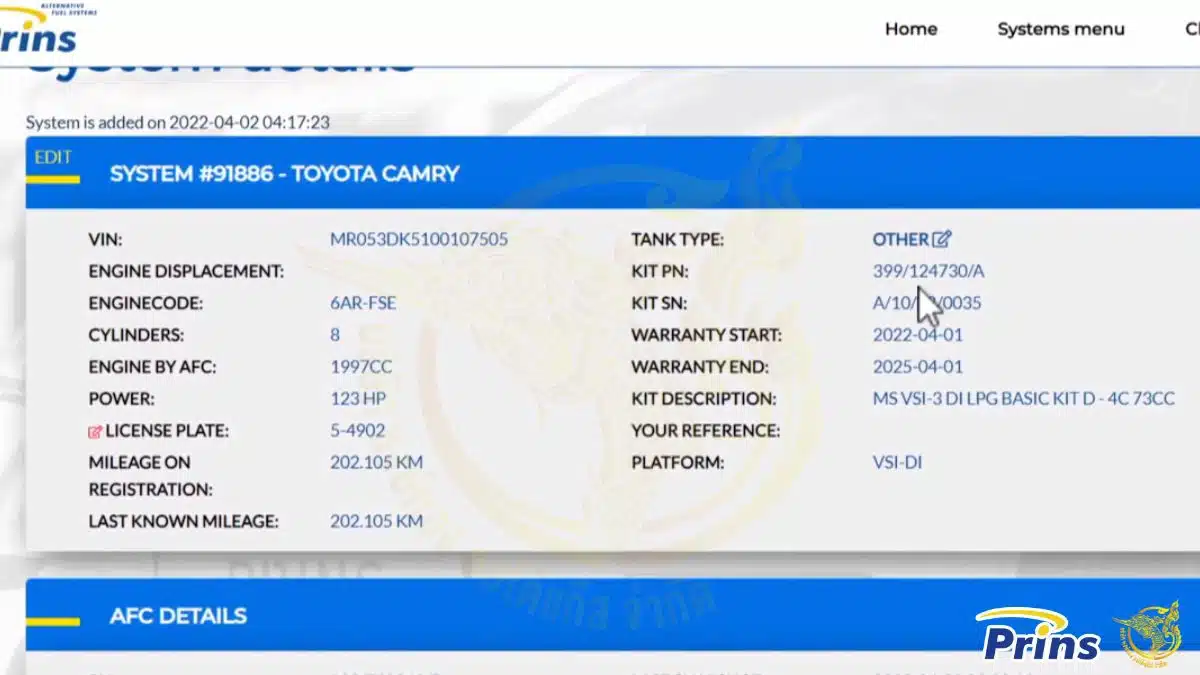Click the VIN field label
The height and width of the screenshot is (675, 1200).
pos(105,239)
